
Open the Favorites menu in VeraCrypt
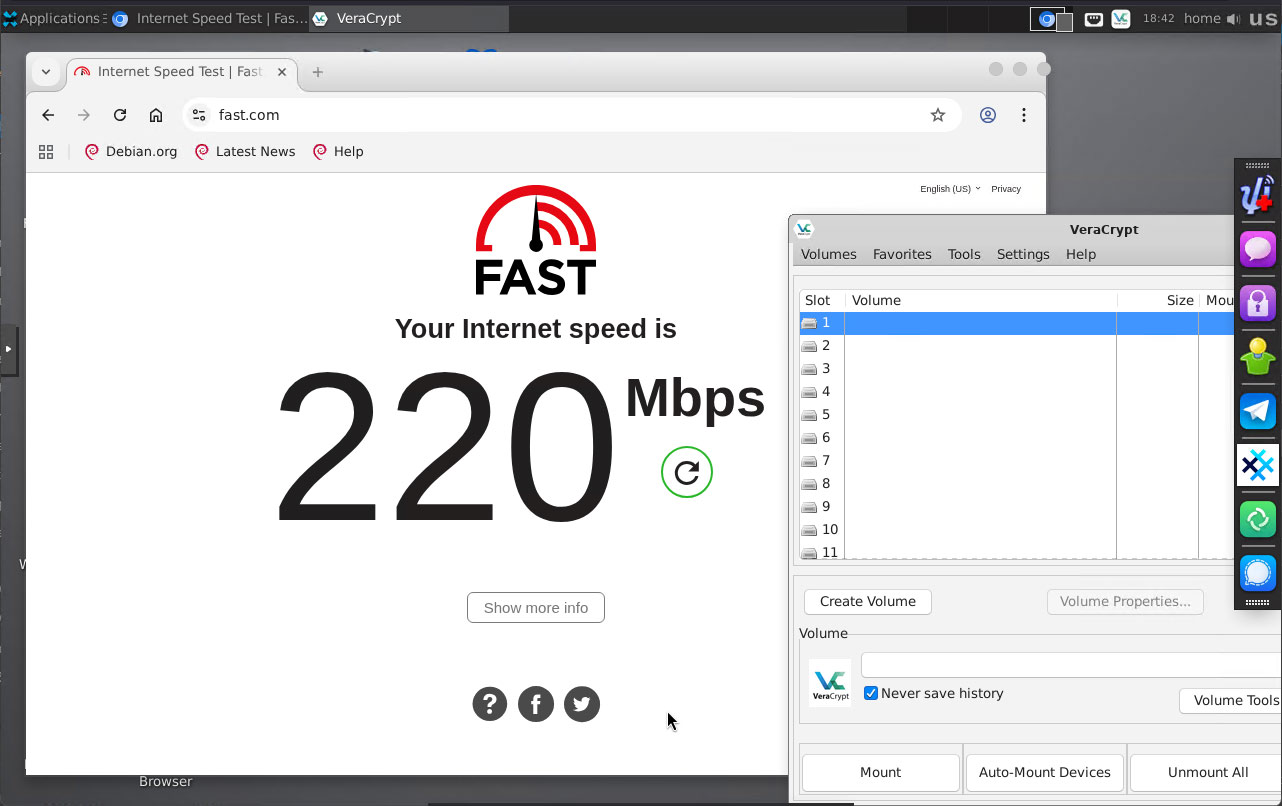pyautogui.click(x=902, y=254)
